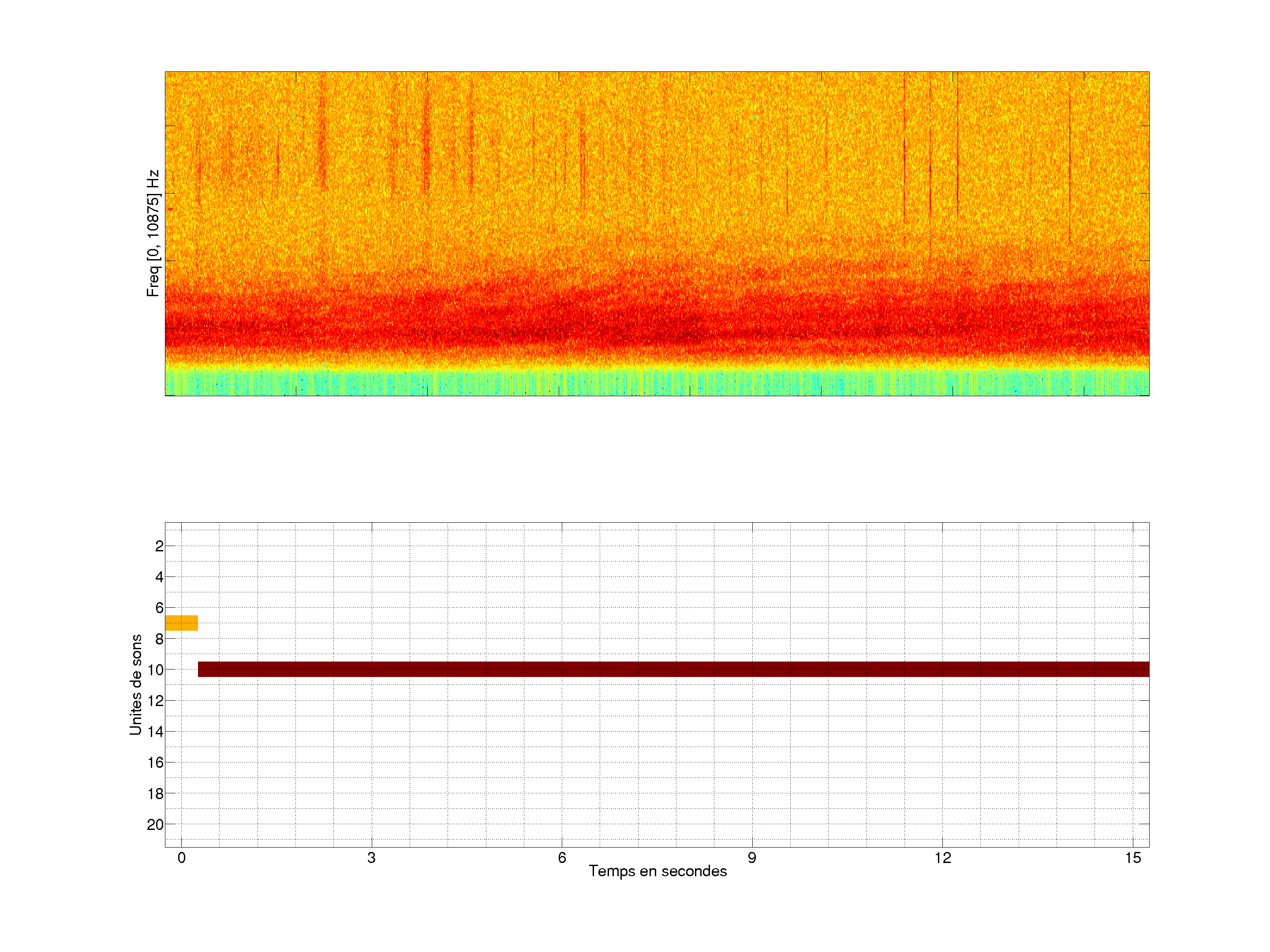Click the x-axis tick label 12
The image size is (1270, 952).
942,858
